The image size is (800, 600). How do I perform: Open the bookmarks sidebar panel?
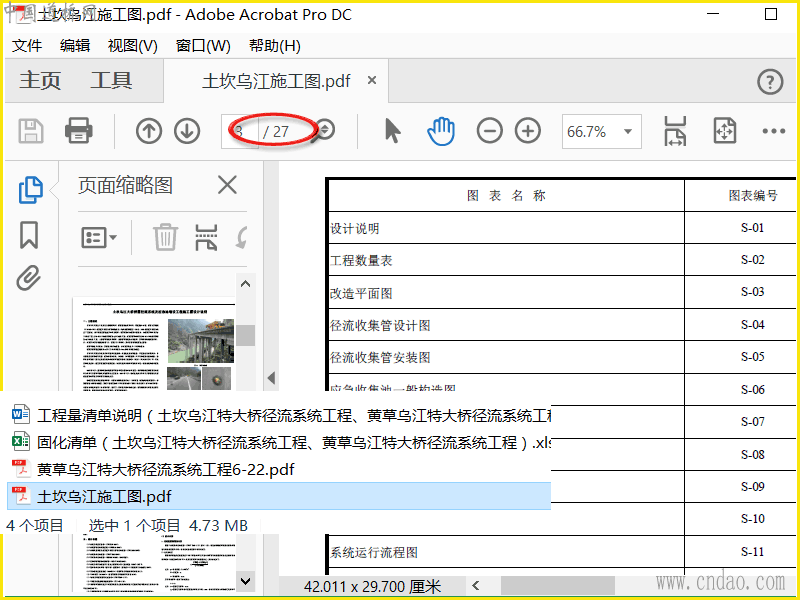[x=29, y=235]
